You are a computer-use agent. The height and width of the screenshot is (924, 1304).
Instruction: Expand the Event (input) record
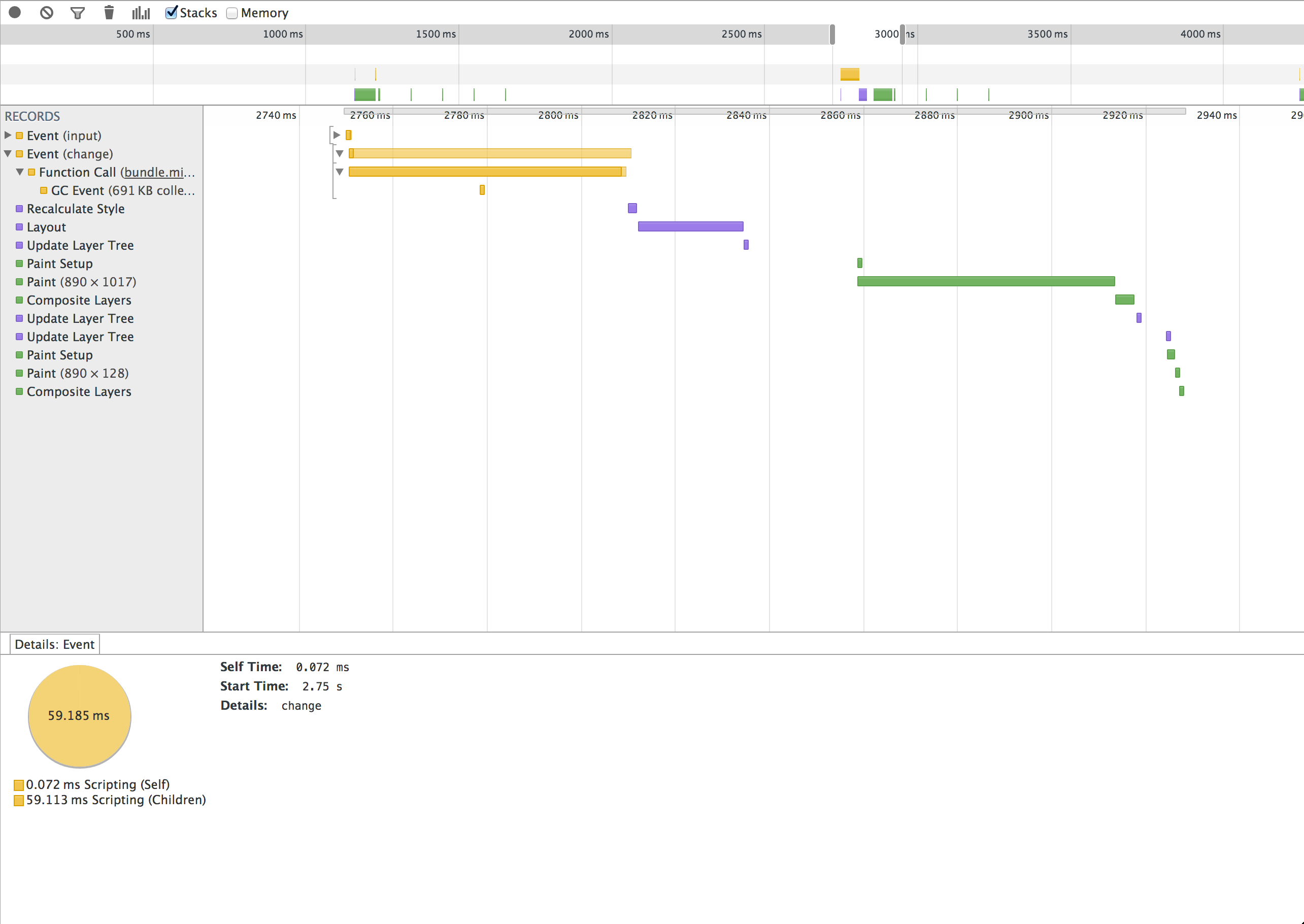pyautogui.click(x=8, y=136)
